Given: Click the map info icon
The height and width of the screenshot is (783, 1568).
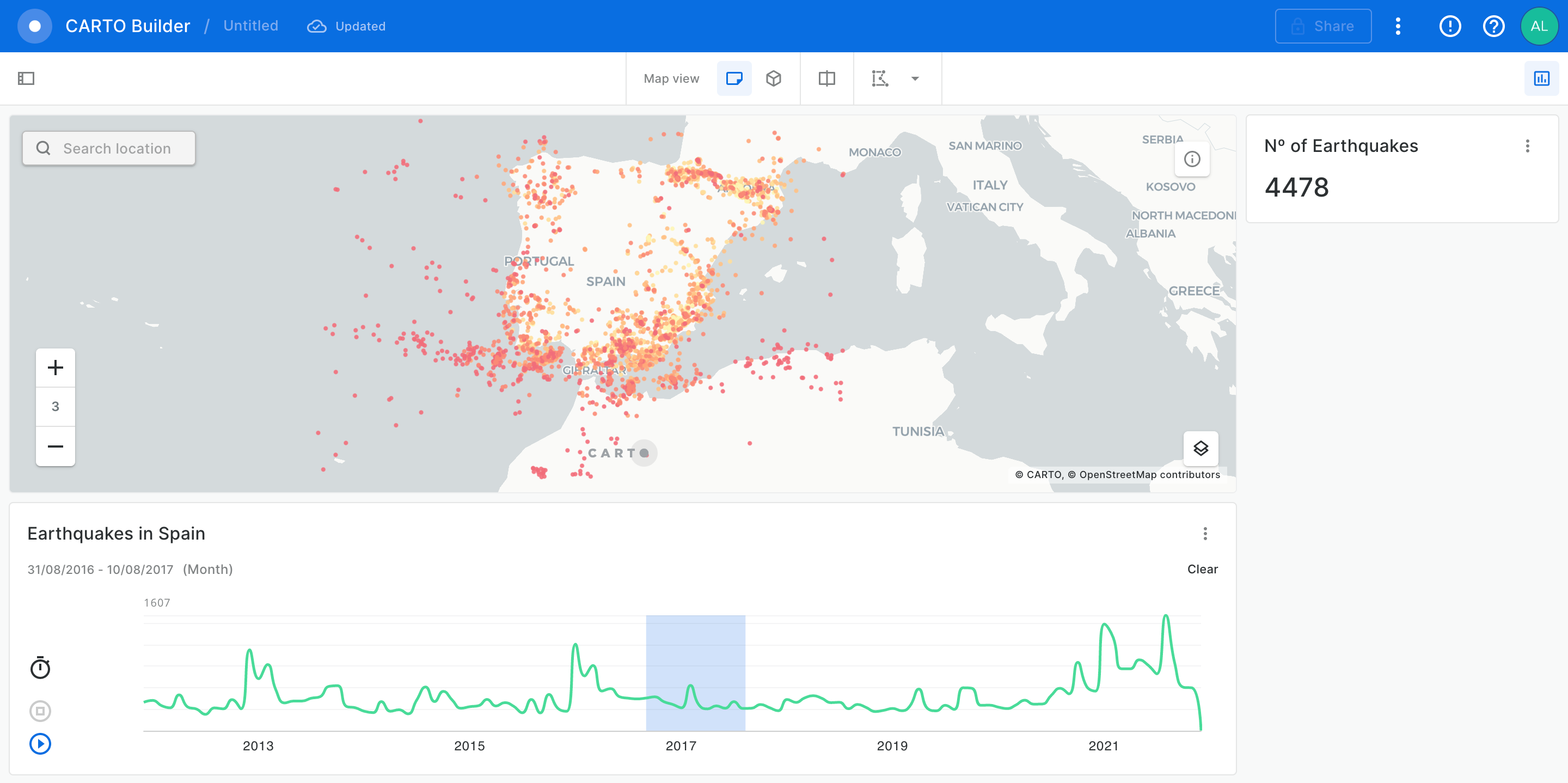Looking at the screenshot, I should tap(1191, 160).
